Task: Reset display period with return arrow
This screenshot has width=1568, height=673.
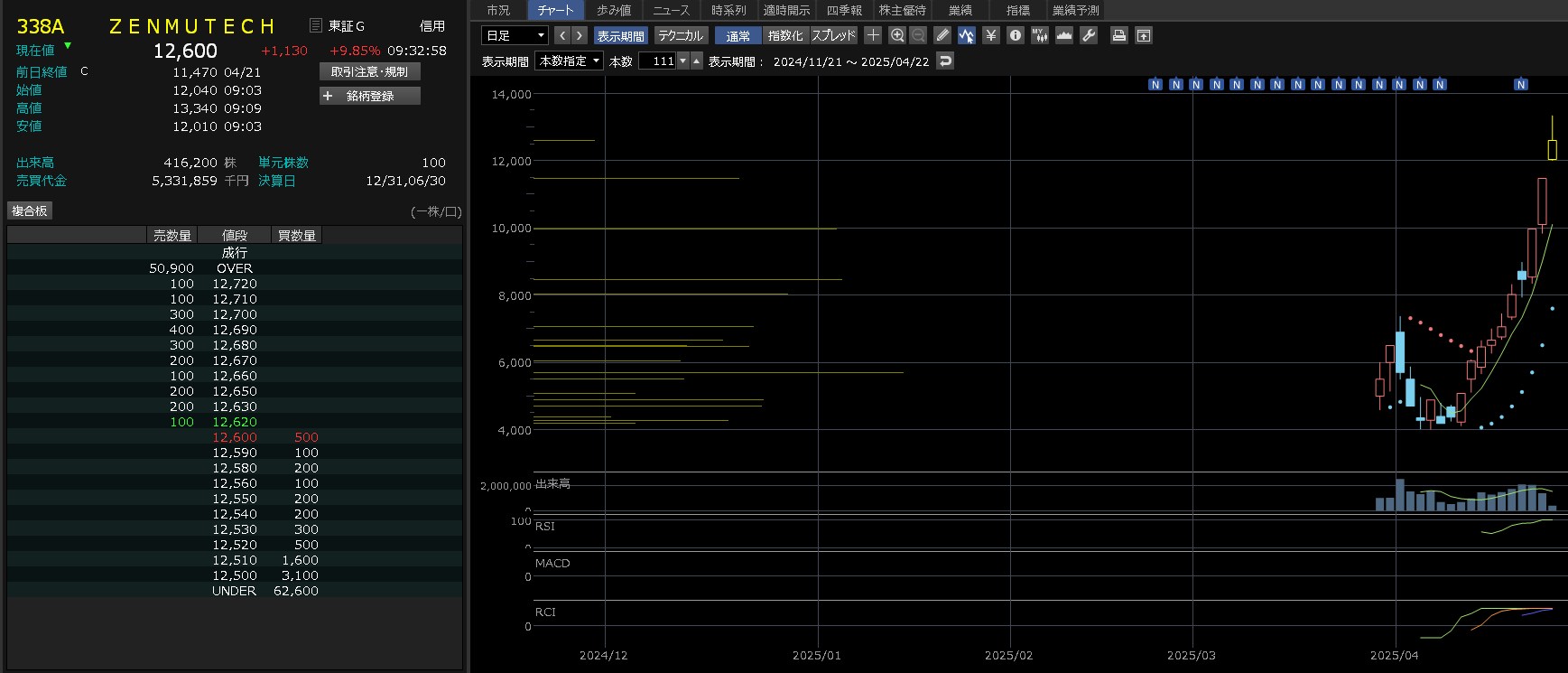Action: [x=945, y=61]
